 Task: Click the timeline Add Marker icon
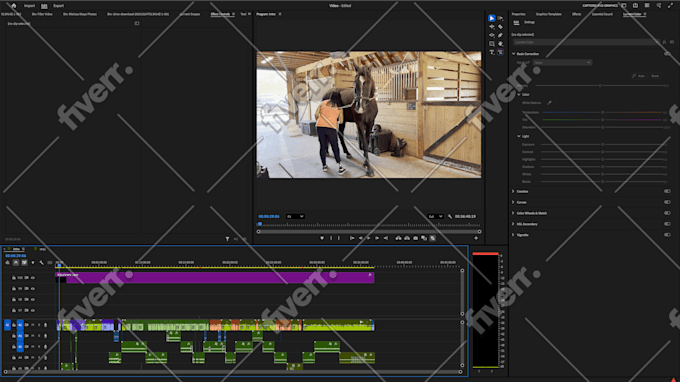(x=33, y=263)
